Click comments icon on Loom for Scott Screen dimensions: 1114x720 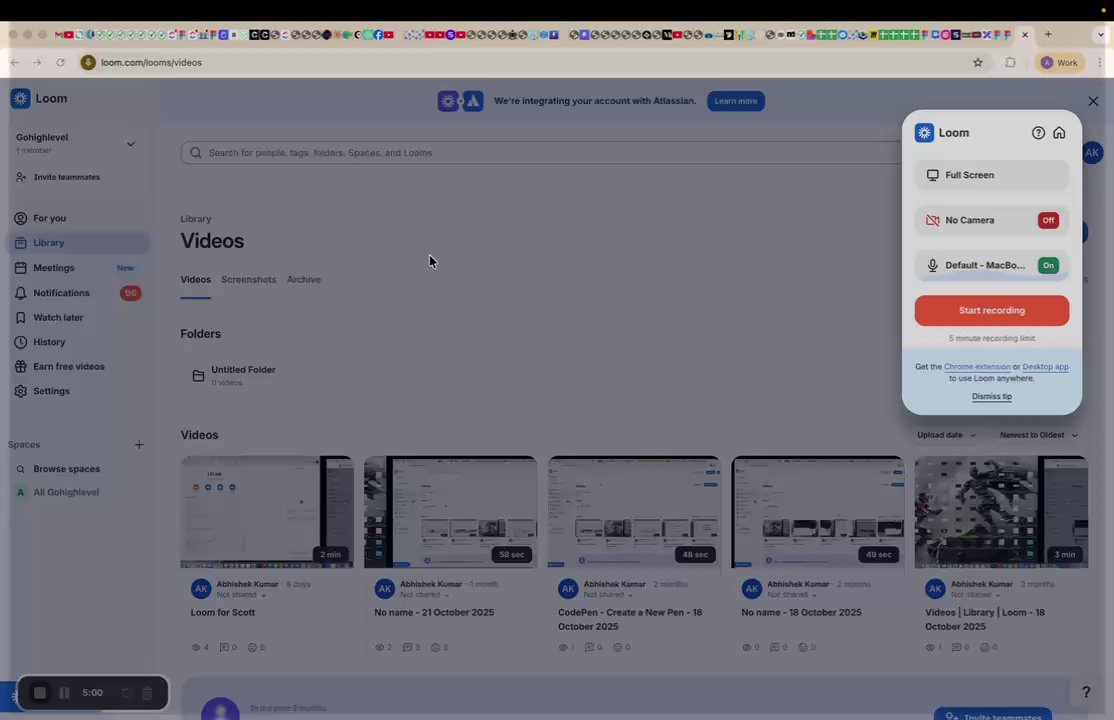(x=224, y=648)
